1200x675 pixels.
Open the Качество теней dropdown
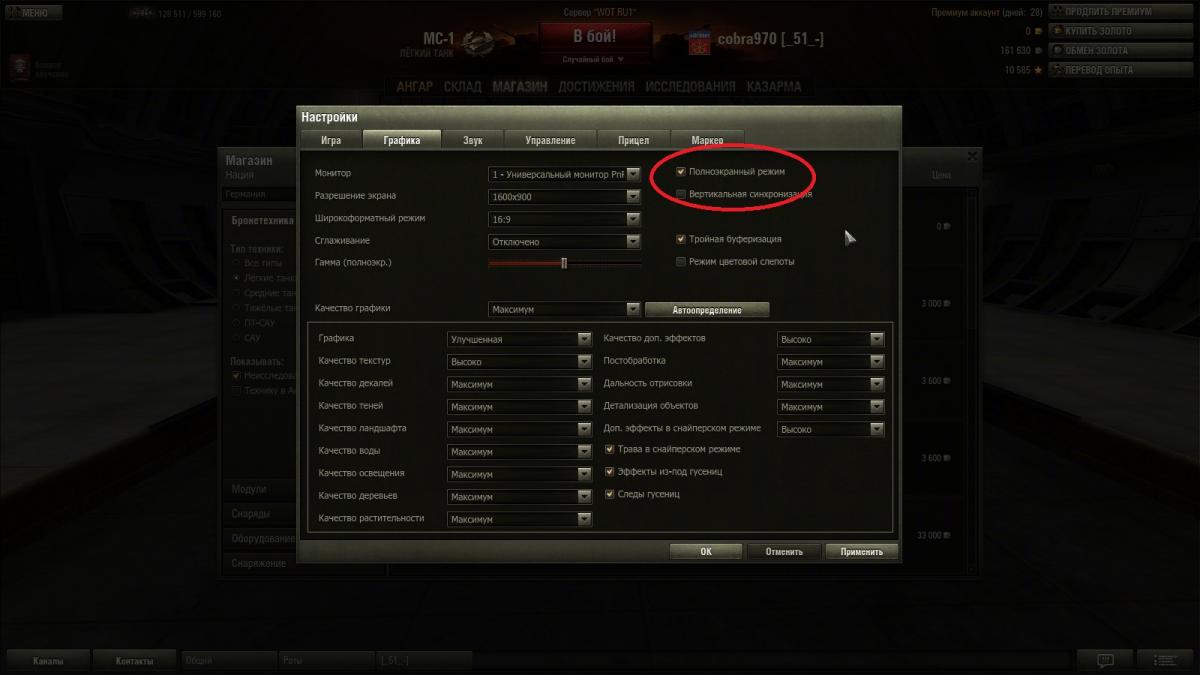[x=520, y=407]
